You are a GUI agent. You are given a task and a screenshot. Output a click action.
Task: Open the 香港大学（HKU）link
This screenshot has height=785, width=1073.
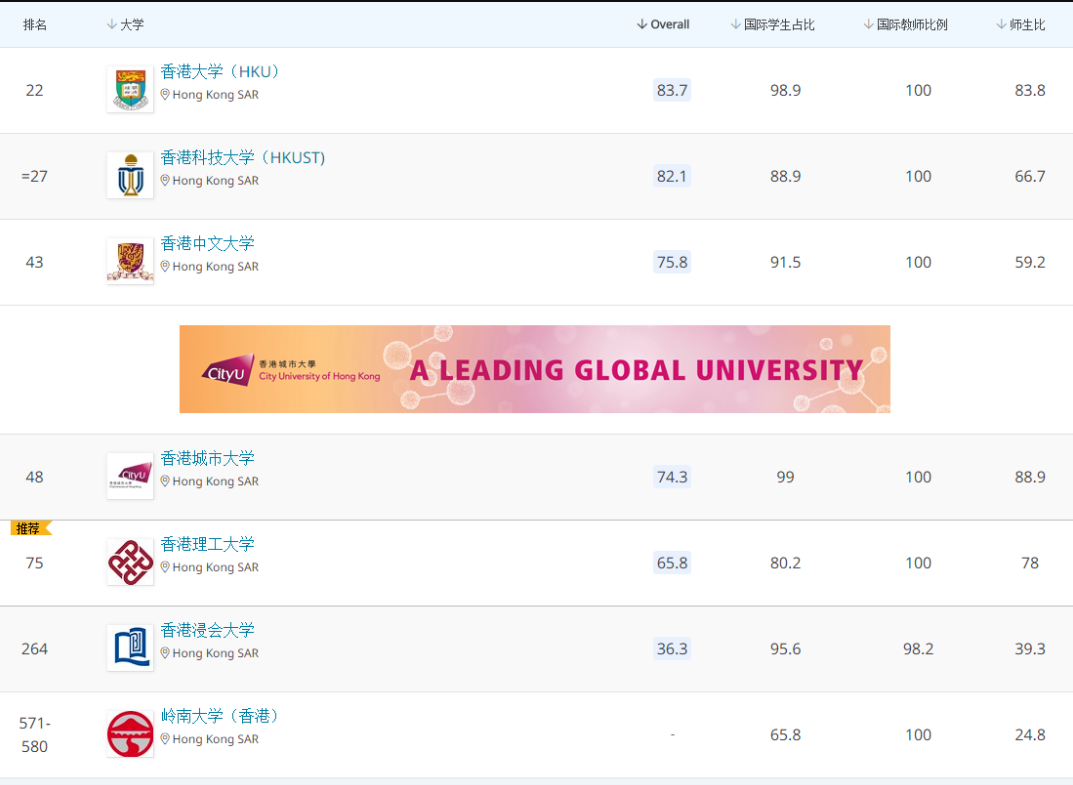221,72
